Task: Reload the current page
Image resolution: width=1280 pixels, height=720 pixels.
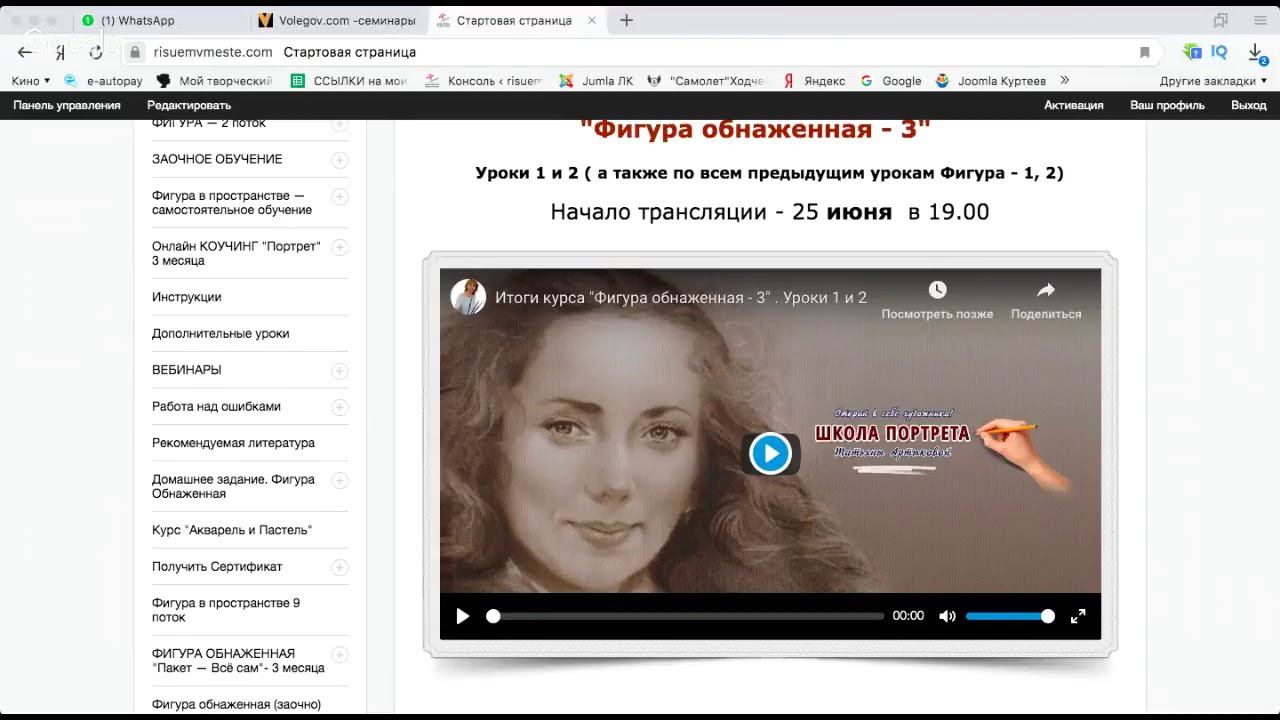Action: (x=96, y=52)
